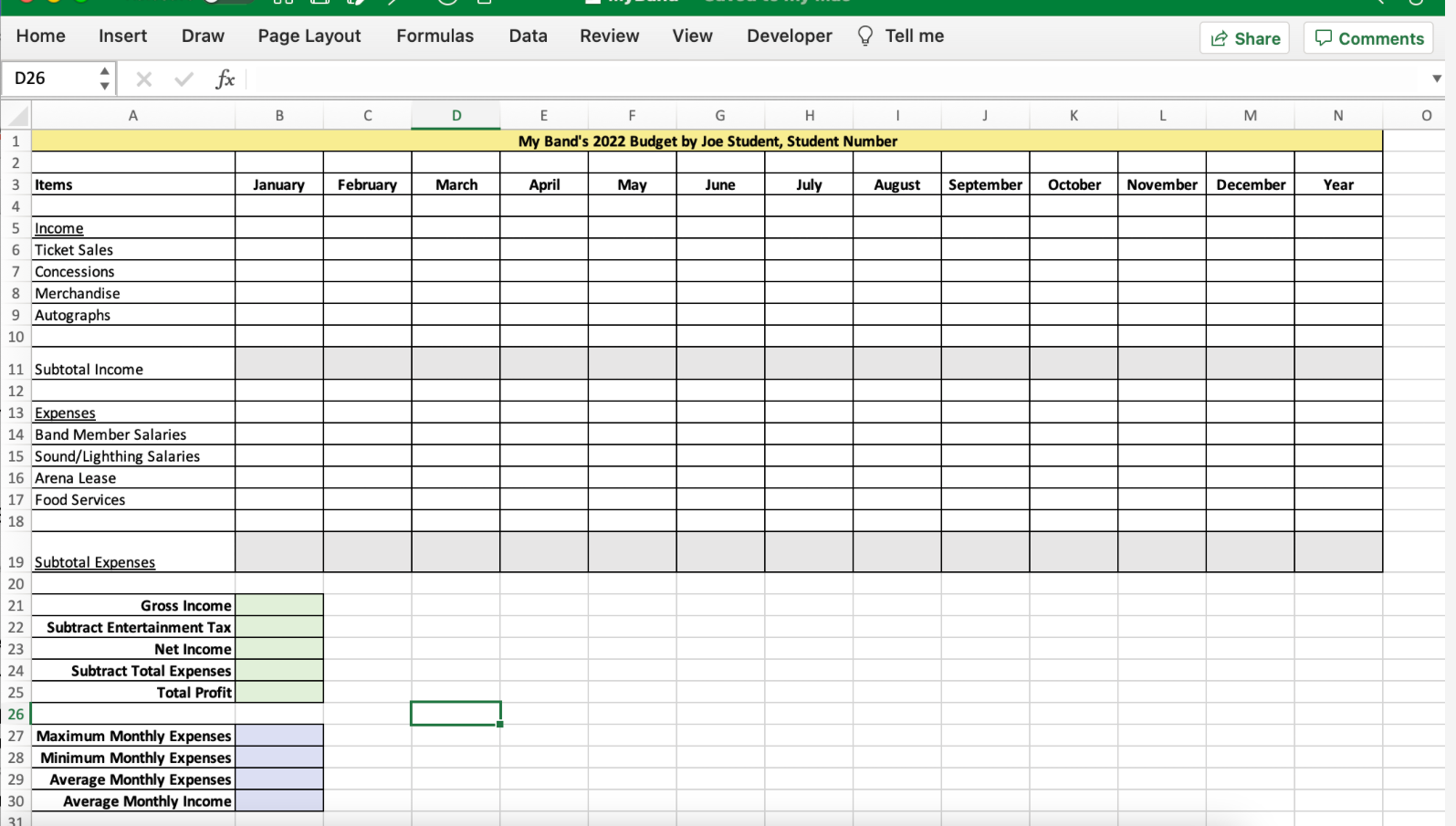Expand the formula bar arrow
1456x826 pixels.
(x=1437, y=78)
